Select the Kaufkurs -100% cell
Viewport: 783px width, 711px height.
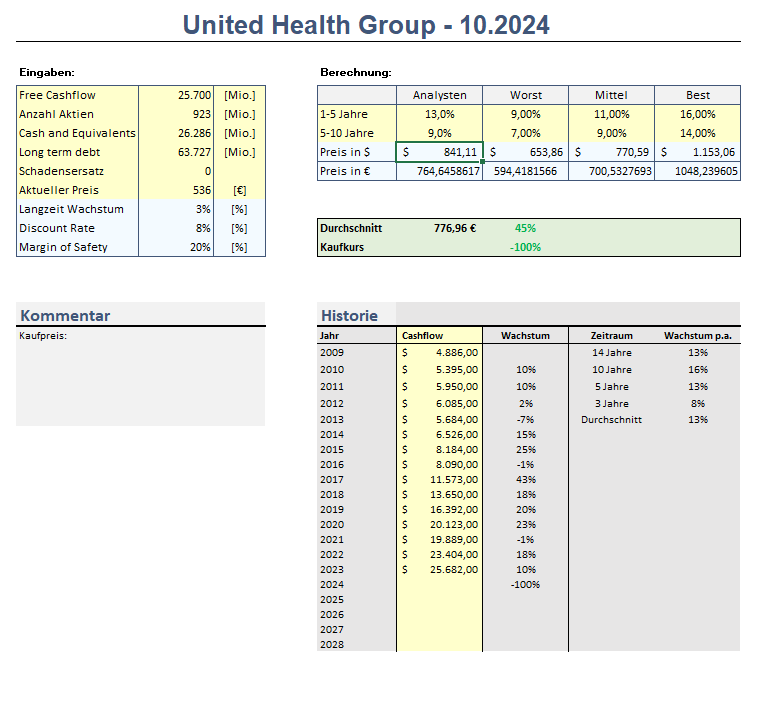[x=525, y=247]
